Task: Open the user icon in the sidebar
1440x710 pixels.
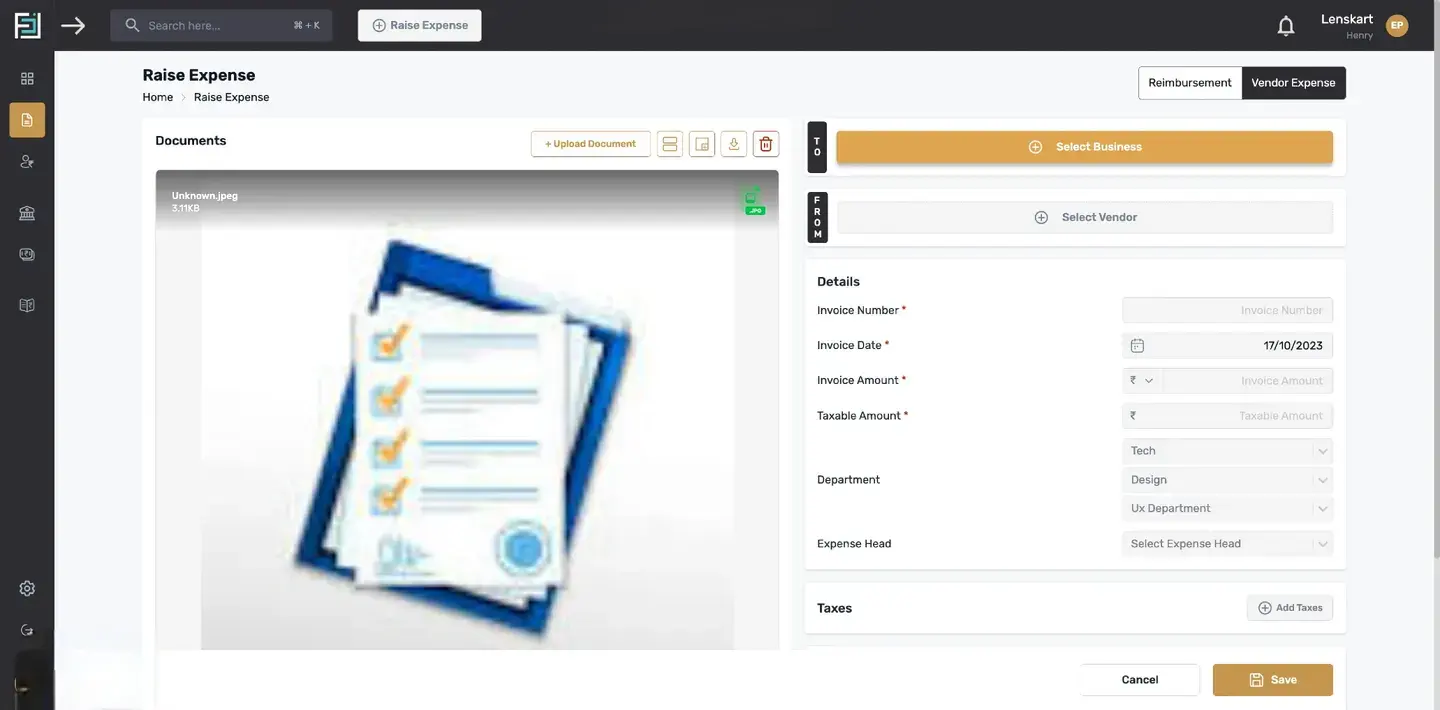Action: 27,161
